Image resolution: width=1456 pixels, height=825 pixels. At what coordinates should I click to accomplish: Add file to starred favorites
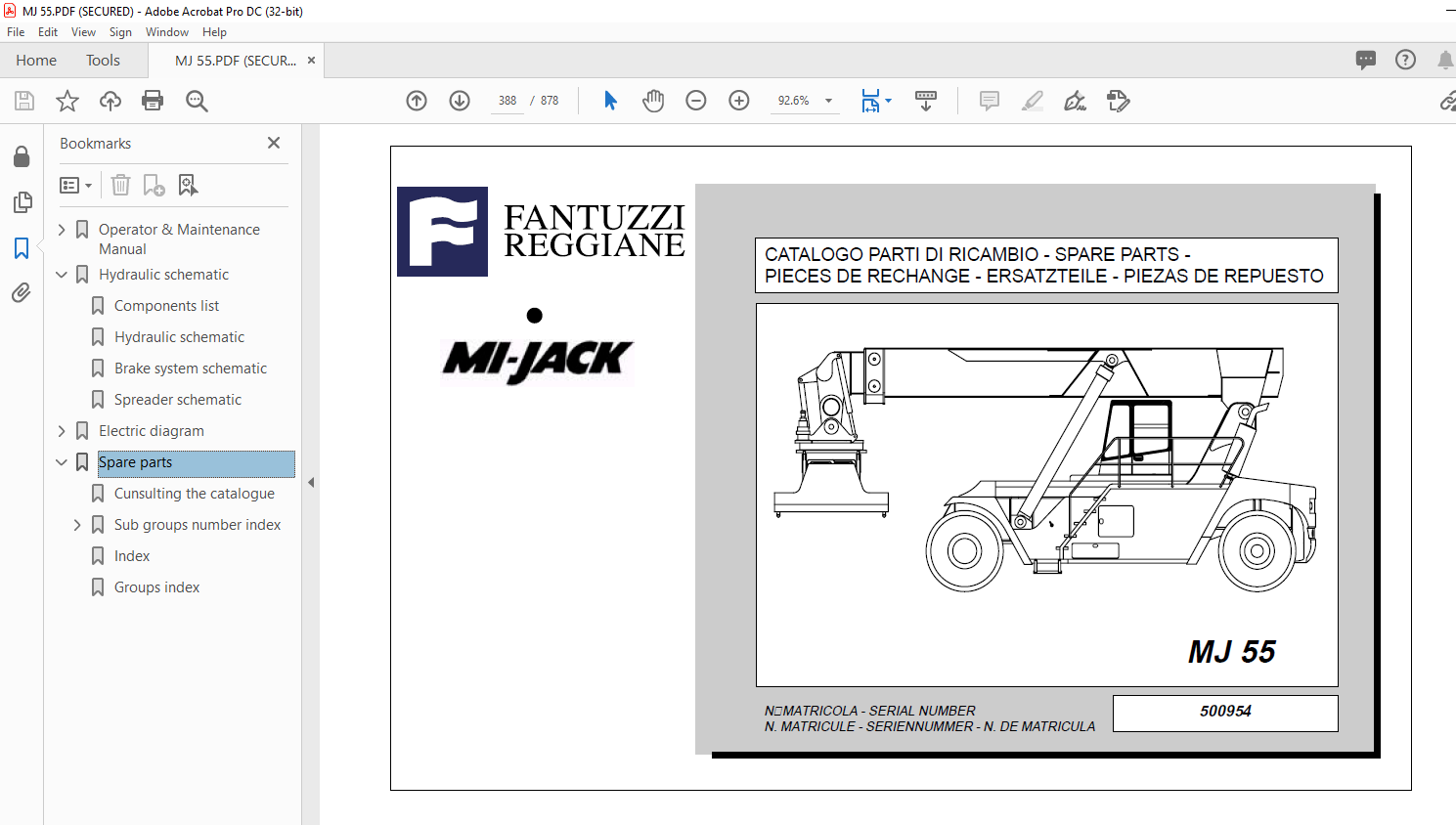coord(67,101)
